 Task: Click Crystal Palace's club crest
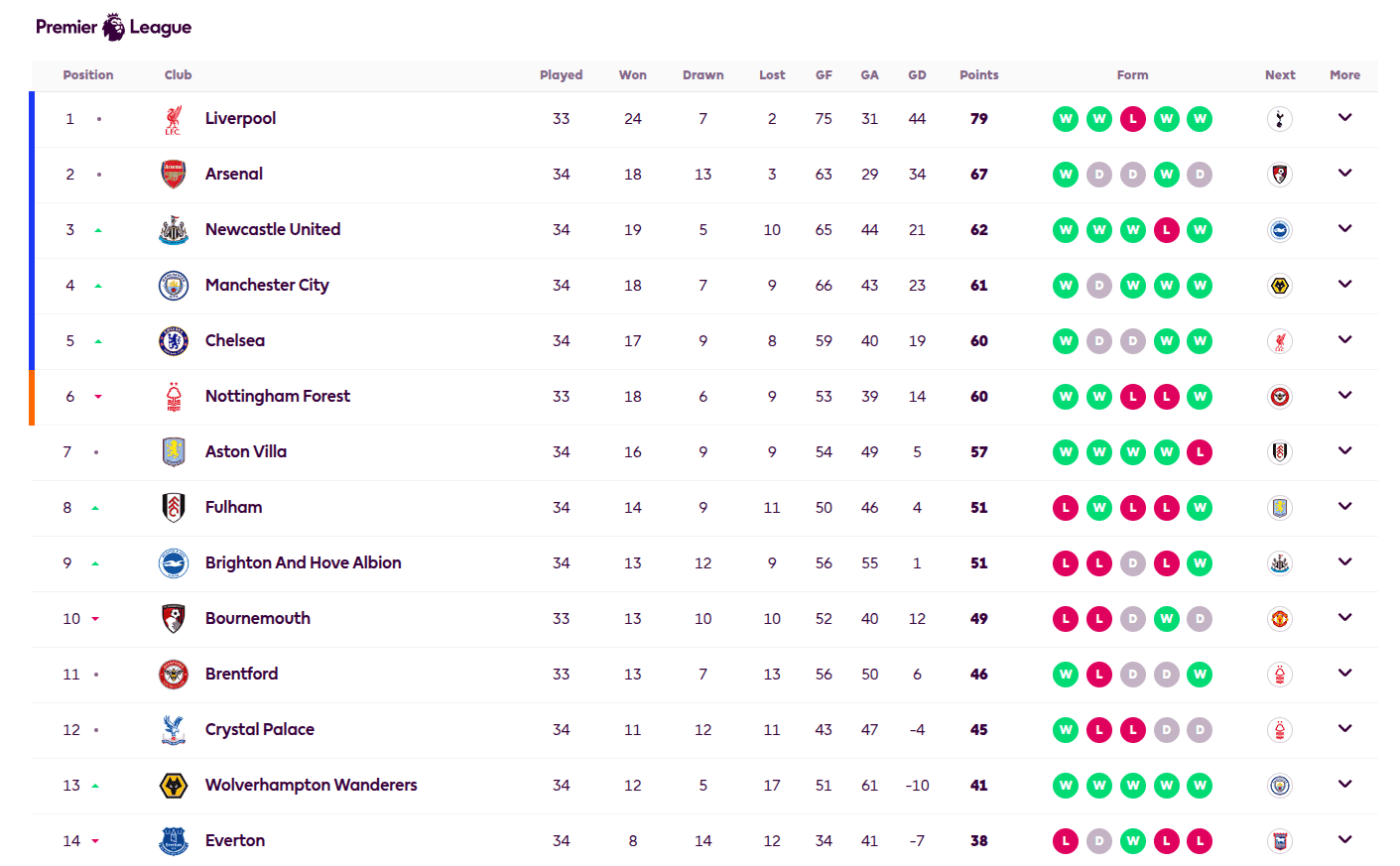click(x=174, y=730)
